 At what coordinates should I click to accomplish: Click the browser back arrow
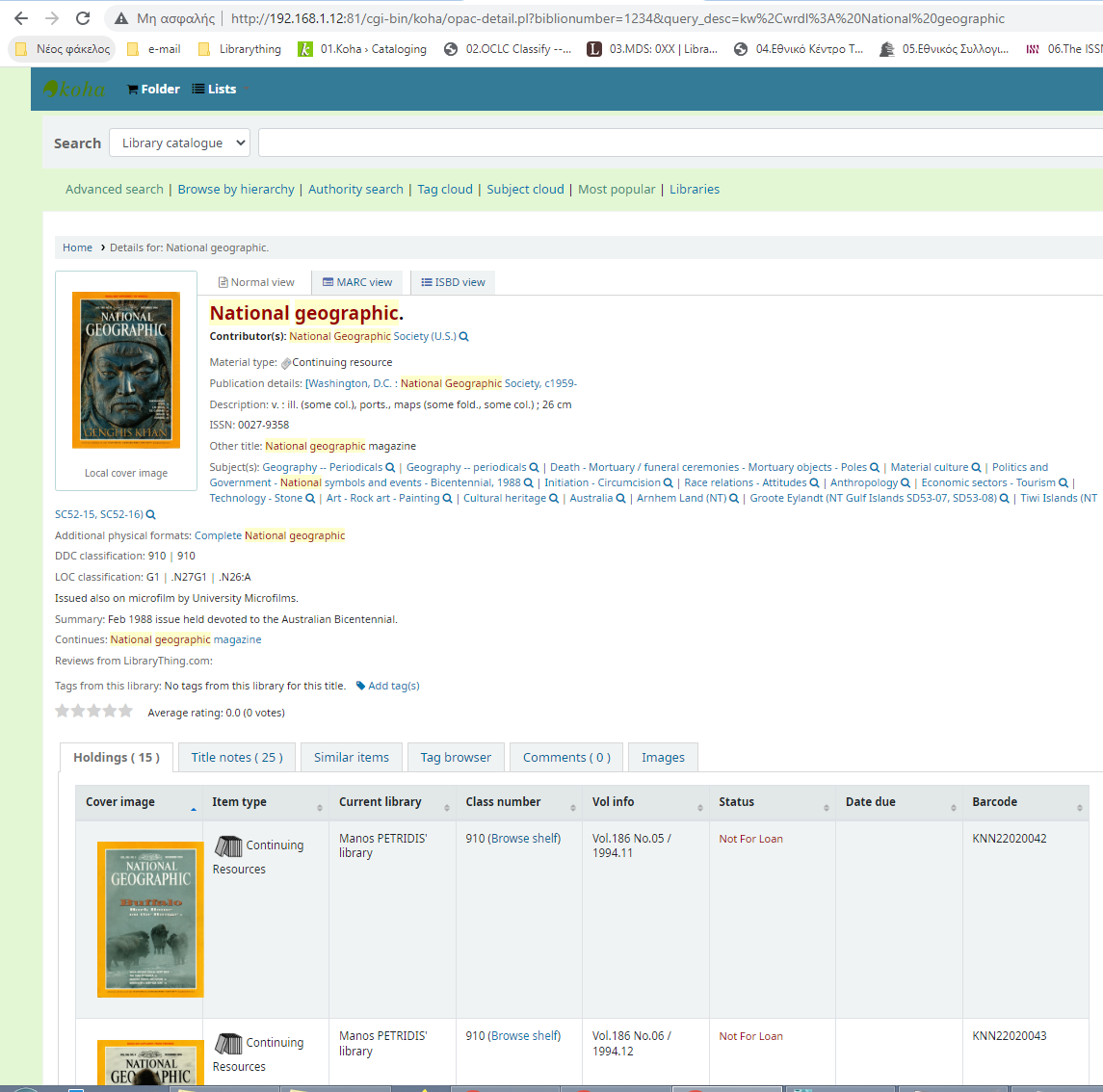[x=21, y=18]
